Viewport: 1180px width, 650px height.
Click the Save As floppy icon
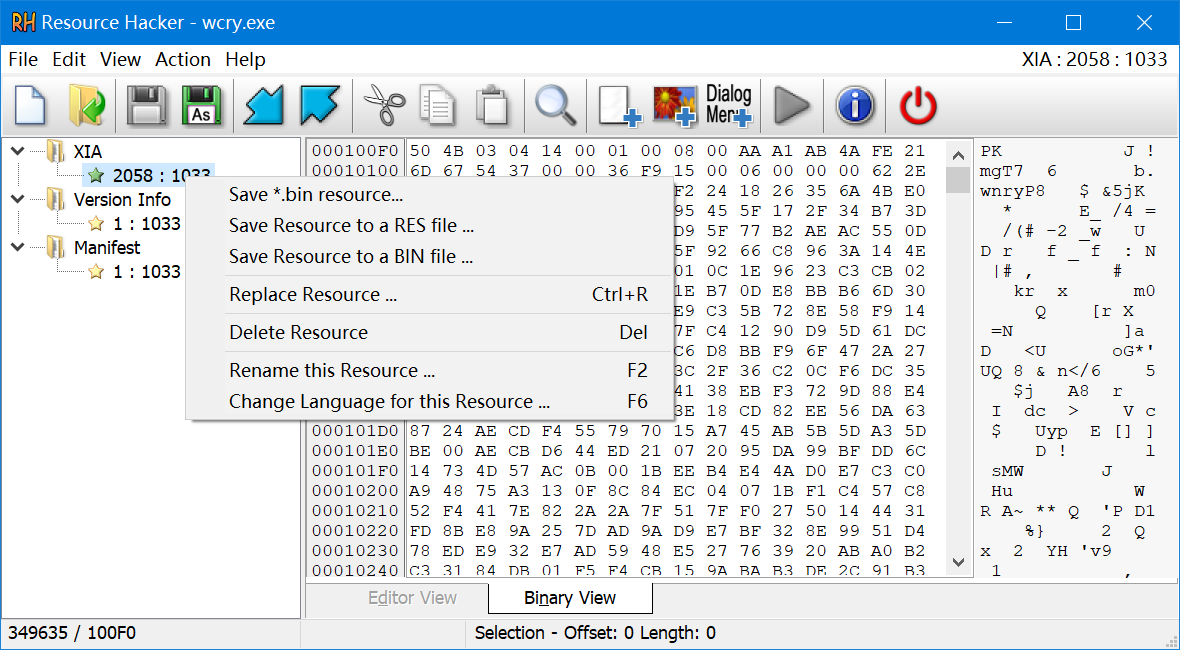pos(202,104)
